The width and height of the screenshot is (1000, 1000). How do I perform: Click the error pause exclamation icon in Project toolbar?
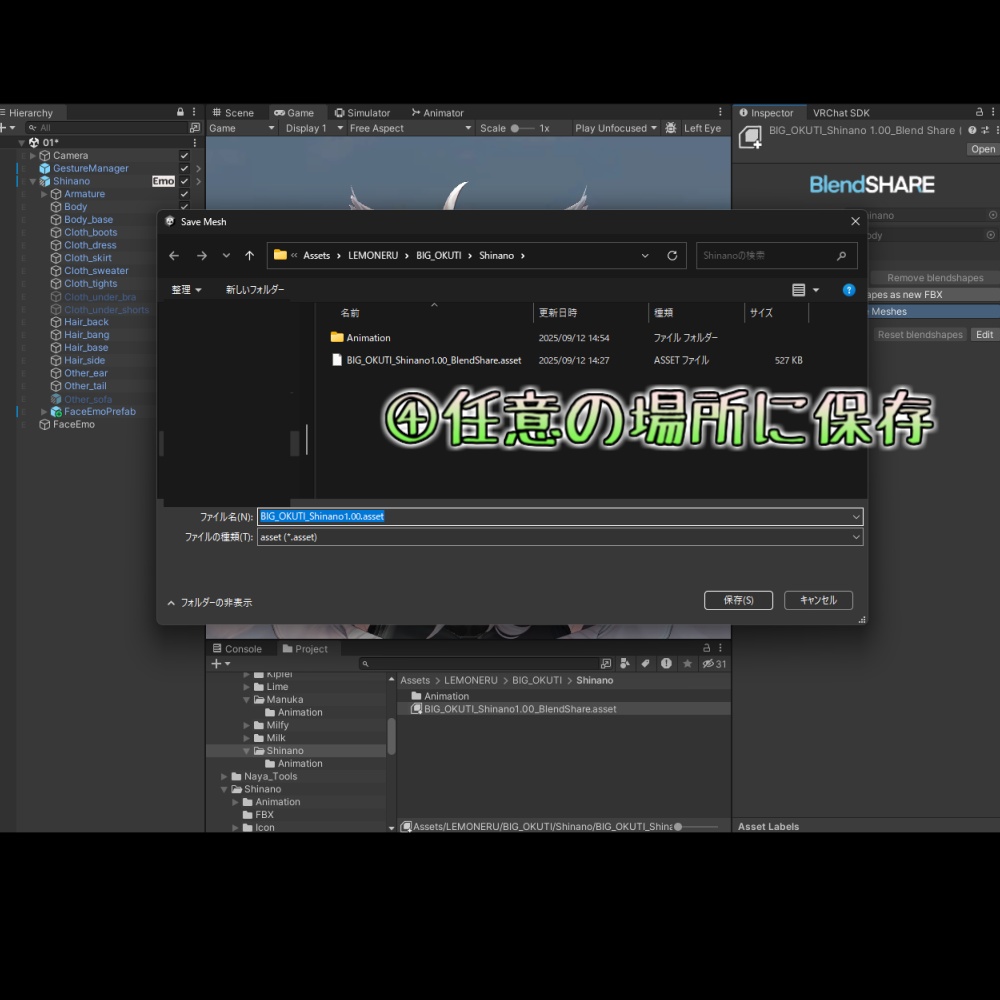666,664
